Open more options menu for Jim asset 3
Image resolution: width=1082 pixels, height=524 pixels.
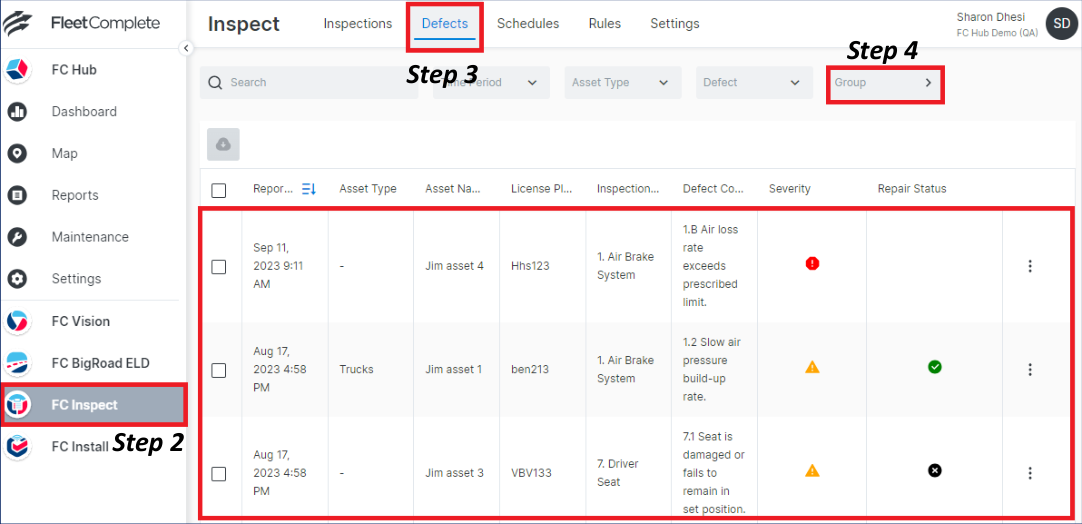(x=1030, y=473)
